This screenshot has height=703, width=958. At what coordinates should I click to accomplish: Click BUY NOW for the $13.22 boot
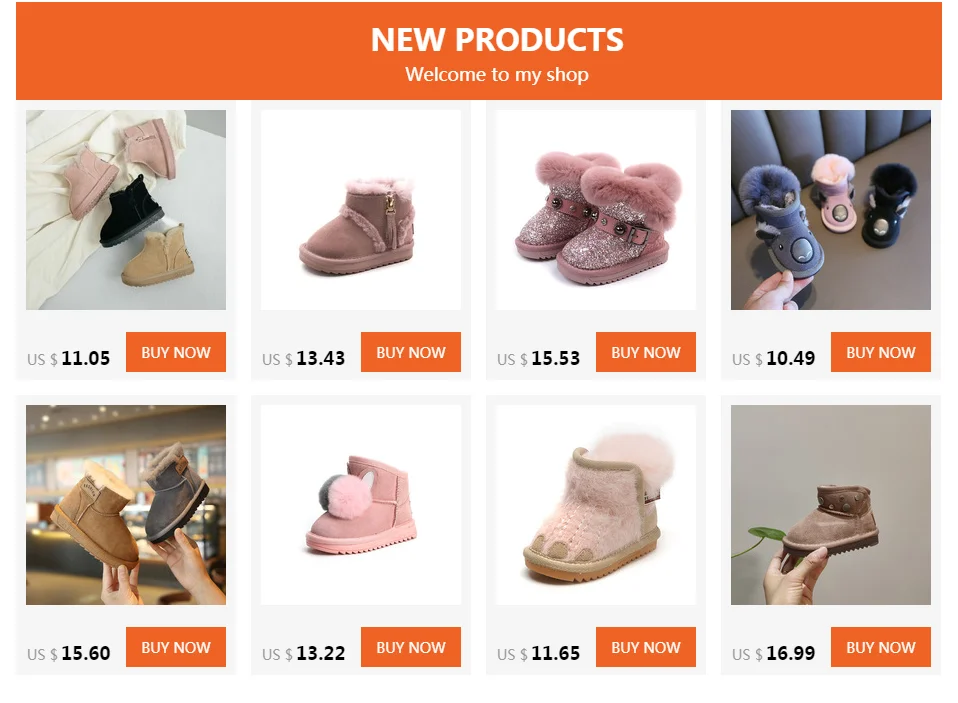411,647
